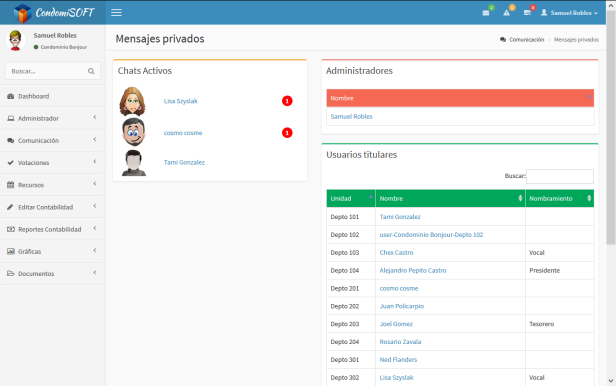Select Recursos in sidebar menu
The width and height of the screenshot is (616, 386).
pyautogui.click(x=53, y=185)
